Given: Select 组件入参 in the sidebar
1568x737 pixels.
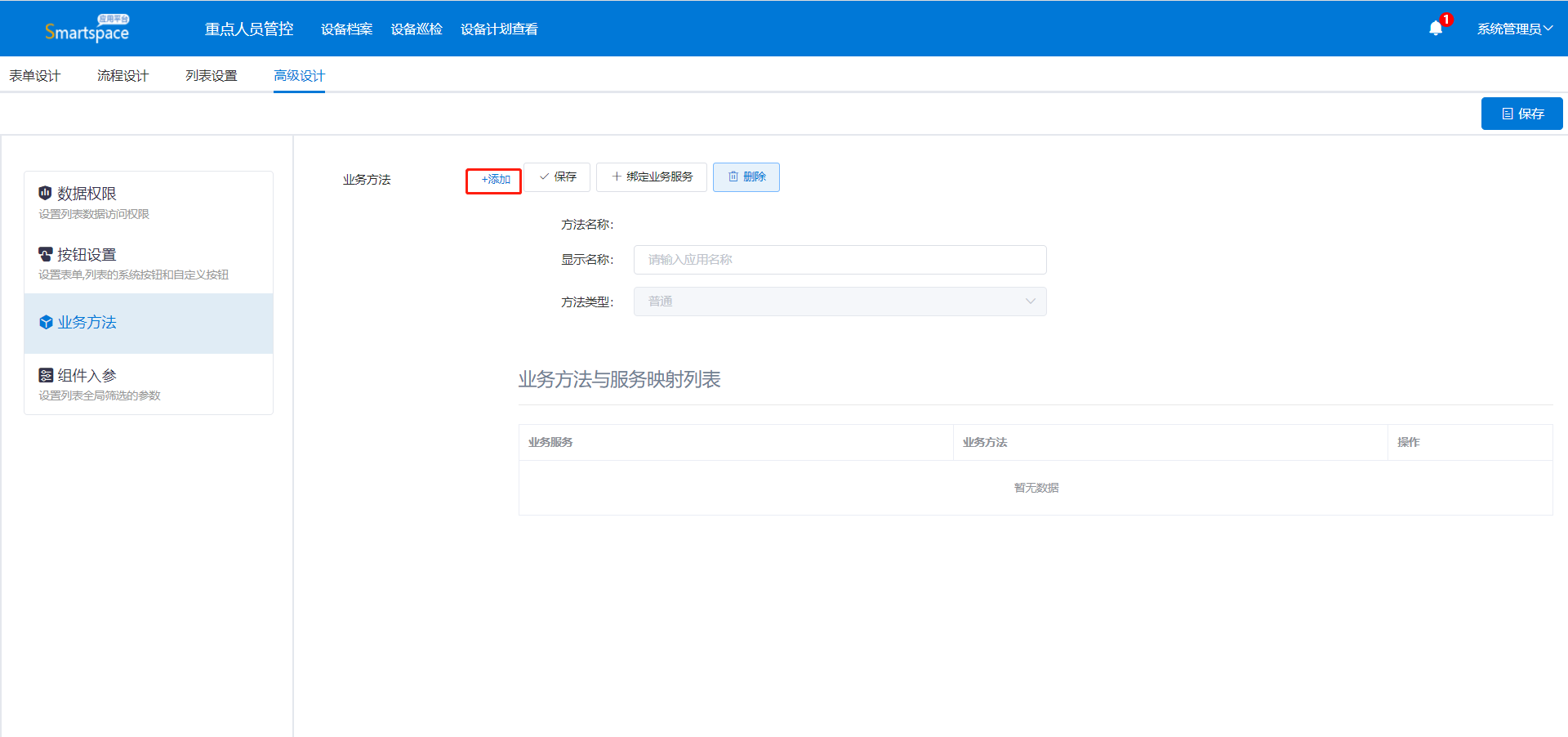Looking at the screenshot, I should 149,384.
